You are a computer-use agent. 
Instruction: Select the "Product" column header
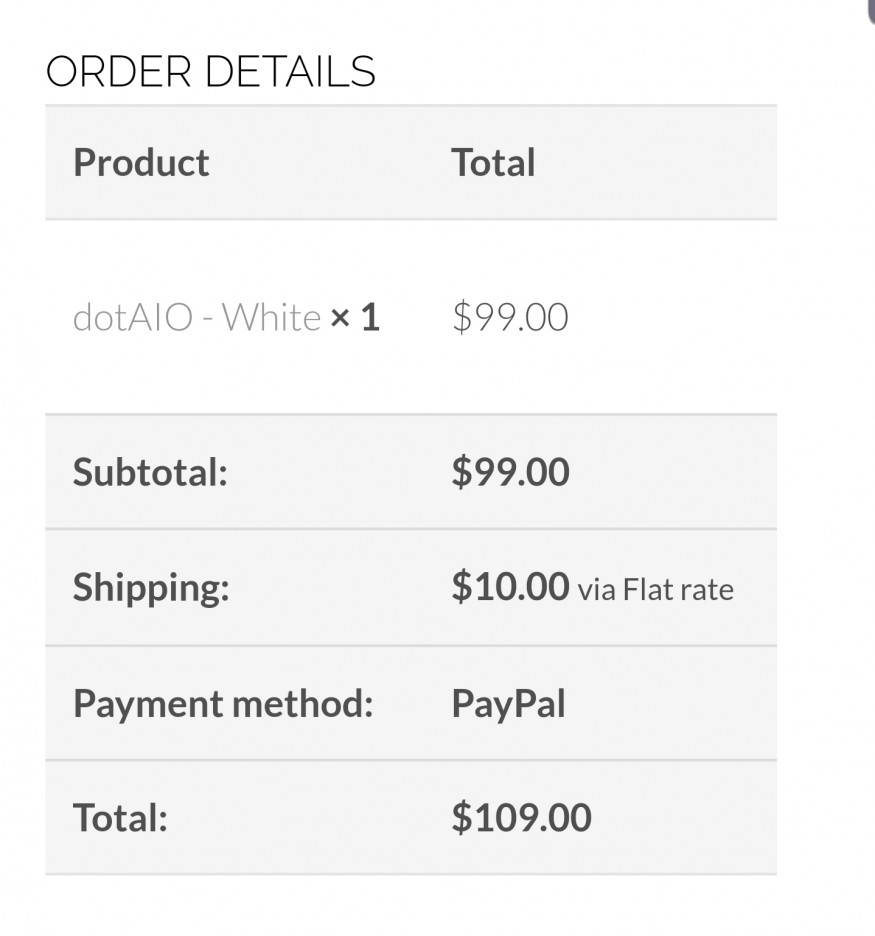tap(141, 163)
